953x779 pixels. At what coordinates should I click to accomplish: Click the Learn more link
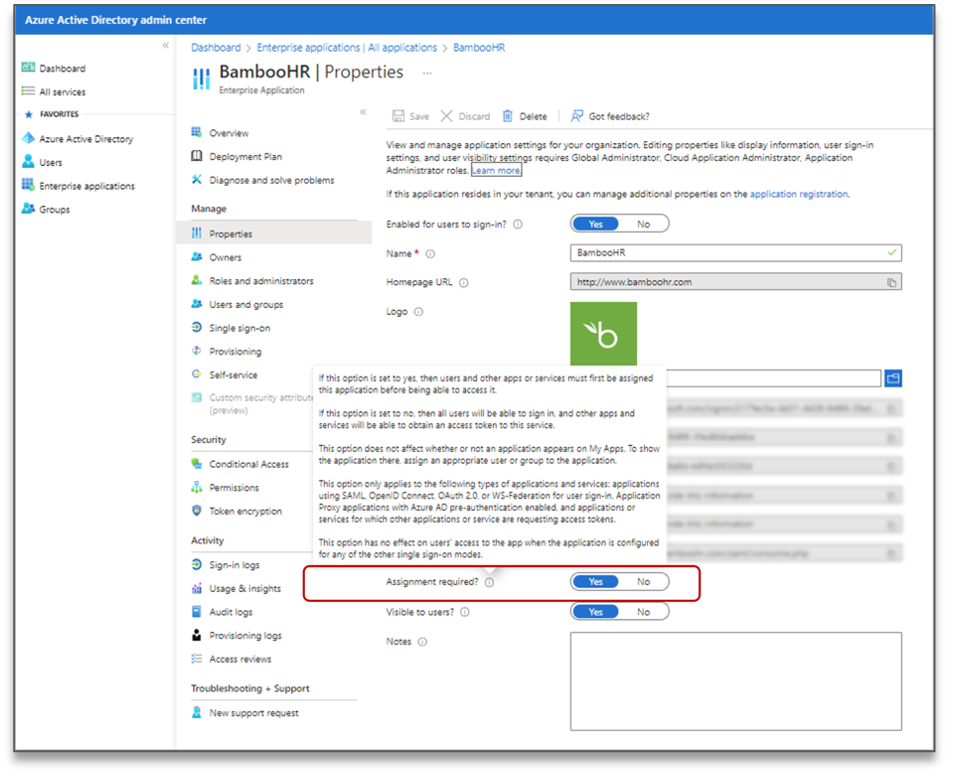[x=497, y=171]
